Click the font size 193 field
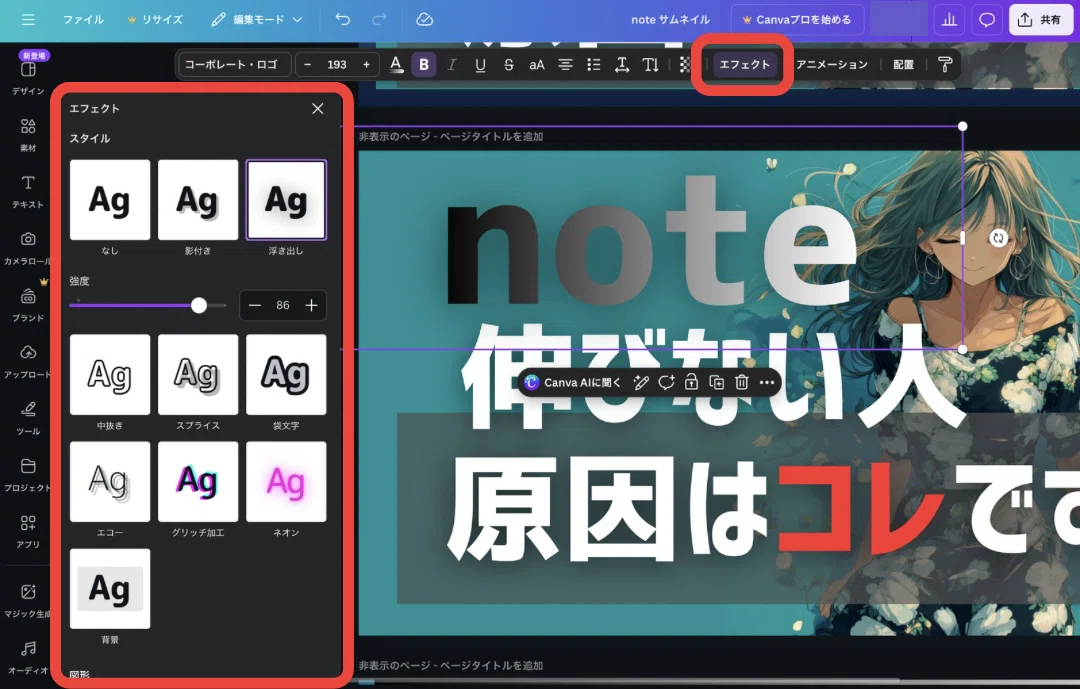The height and width of the screenshot is (689, 1080). coord(337,64)
